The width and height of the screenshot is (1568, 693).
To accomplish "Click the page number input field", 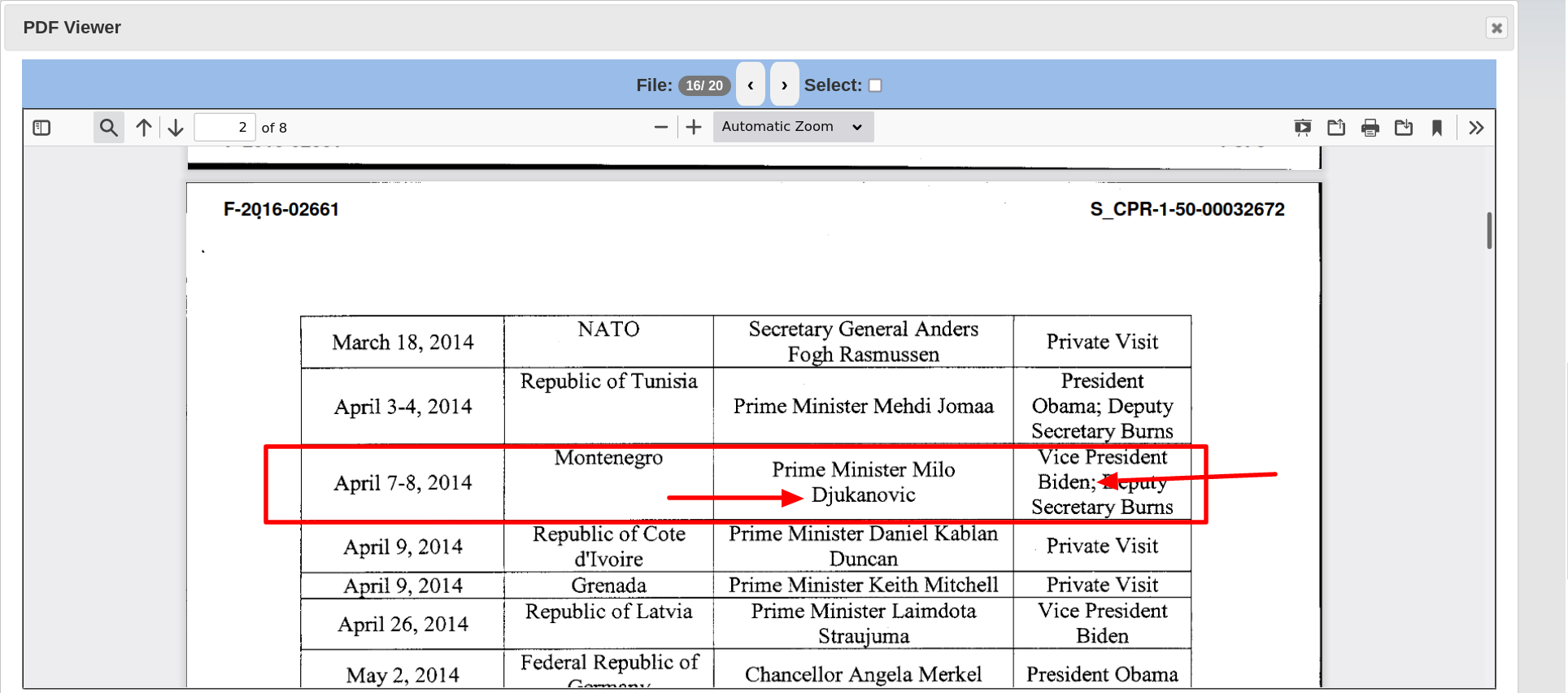I will (x=225, y=128).
